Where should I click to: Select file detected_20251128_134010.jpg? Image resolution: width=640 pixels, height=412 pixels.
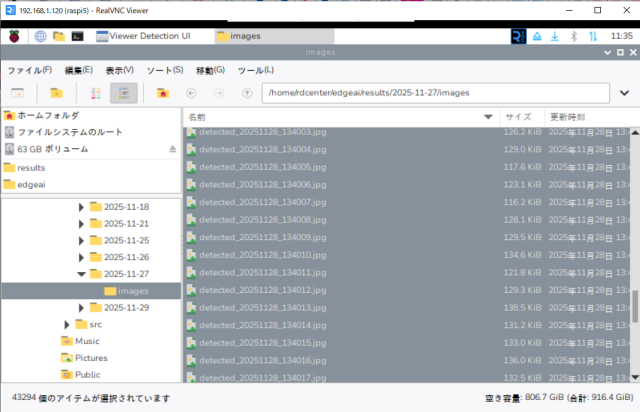(256, 255)
